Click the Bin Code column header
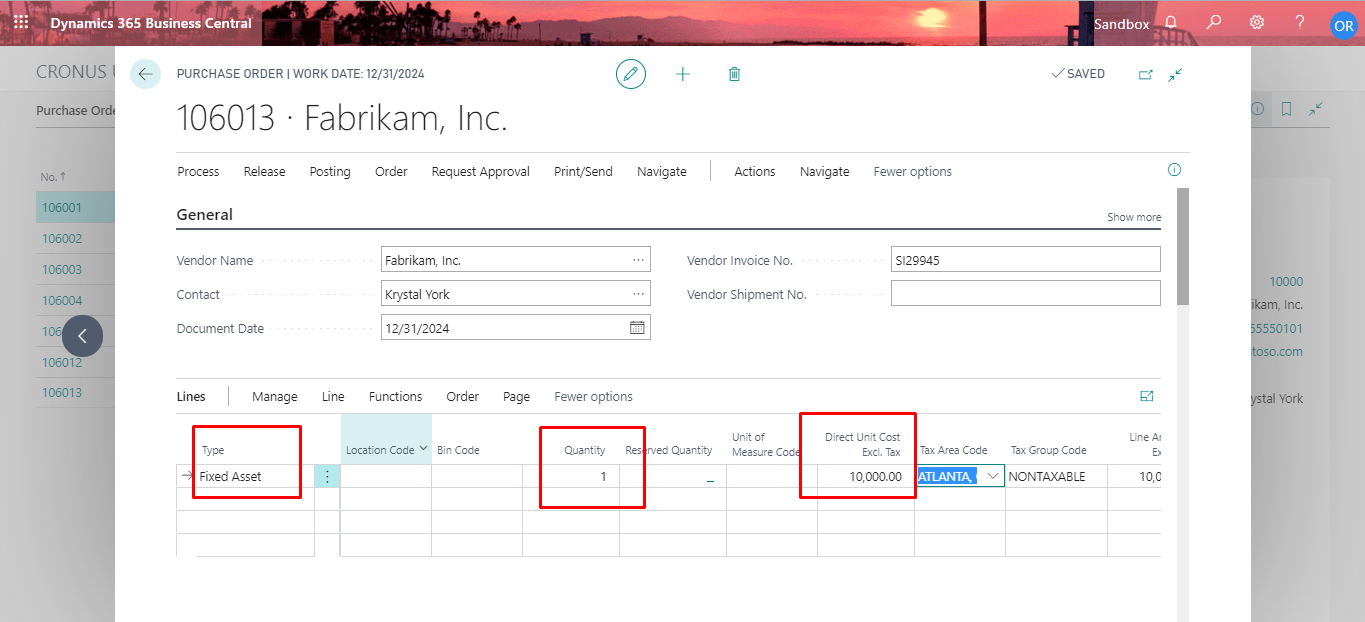The image size is (1365, 622). (458, 450)
